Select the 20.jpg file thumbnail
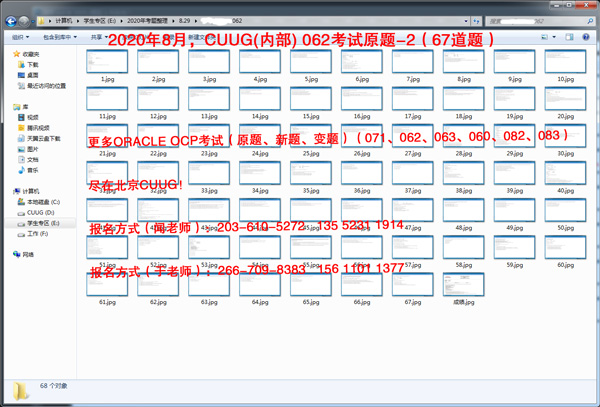Viewport: 600px width, 407px height. click(x=565, y=99)
